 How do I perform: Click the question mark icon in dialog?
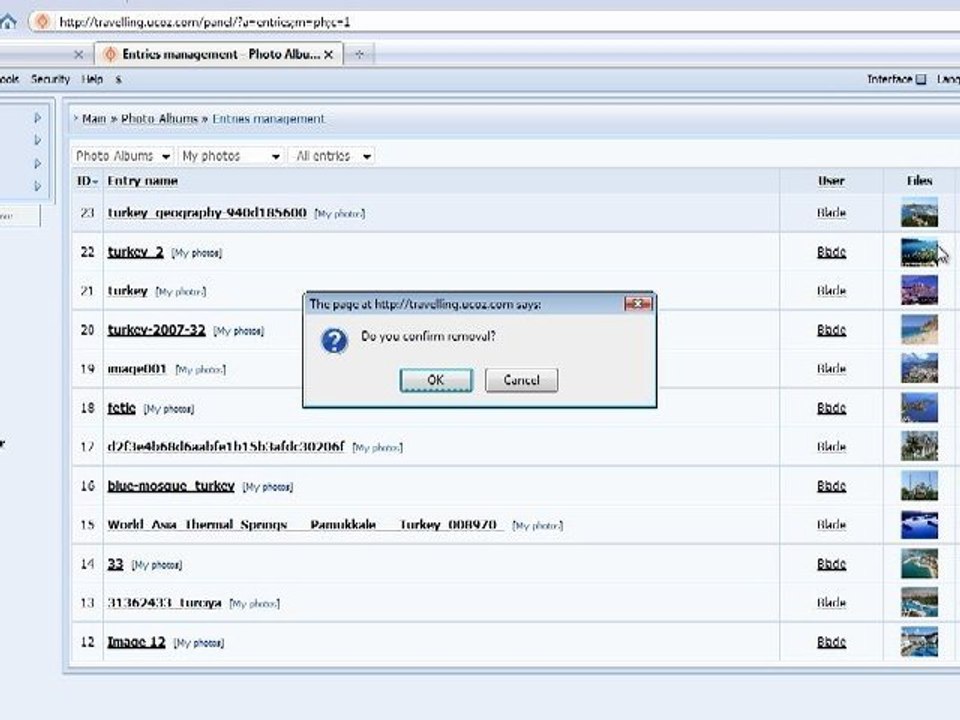pyautogui.click(x=334, y=341)
